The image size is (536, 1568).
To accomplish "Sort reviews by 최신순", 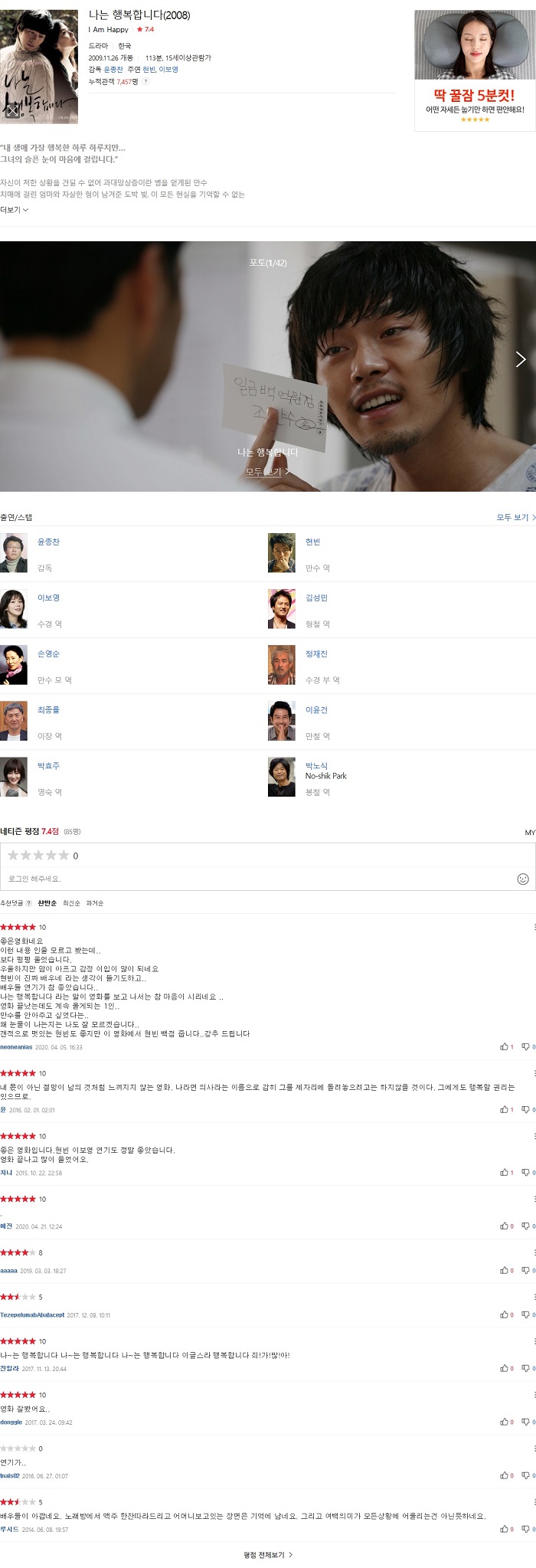I will [x=71, y=903].
